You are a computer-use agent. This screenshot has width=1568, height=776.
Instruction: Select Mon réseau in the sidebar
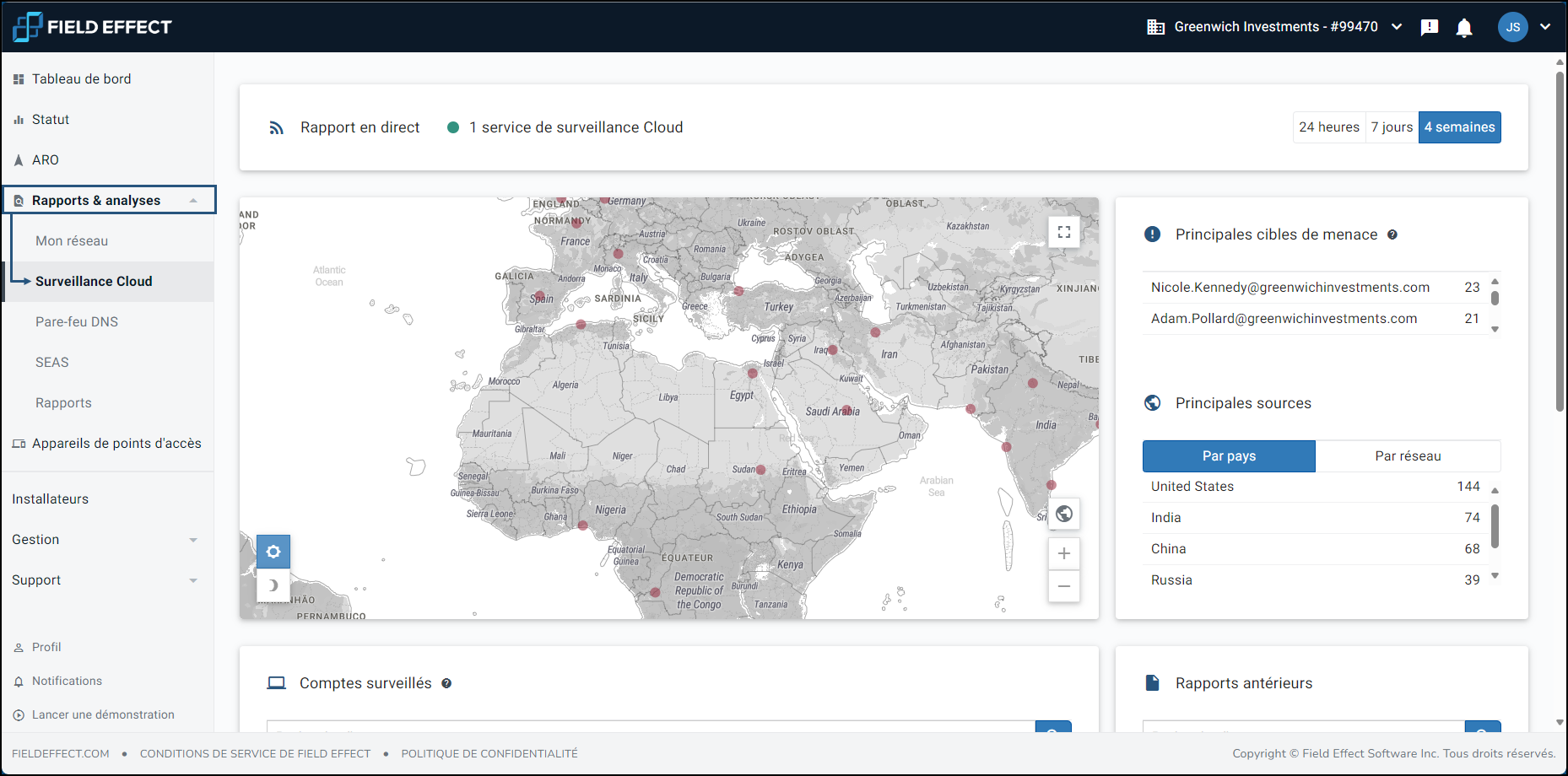tap(72, 241)
